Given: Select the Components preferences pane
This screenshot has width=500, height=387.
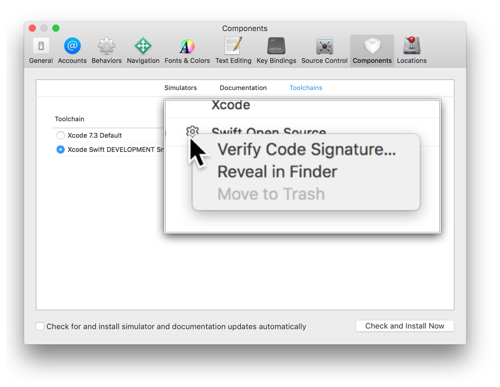Looking at the screenshot, I should [x=372, y=51].
